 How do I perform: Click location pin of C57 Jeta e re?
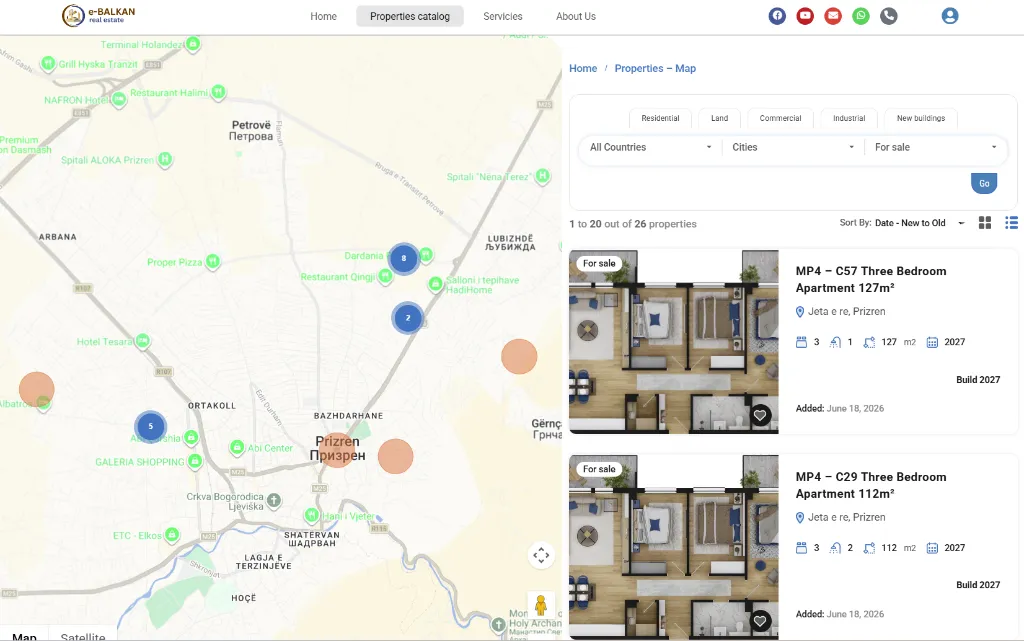coord(800,312)
